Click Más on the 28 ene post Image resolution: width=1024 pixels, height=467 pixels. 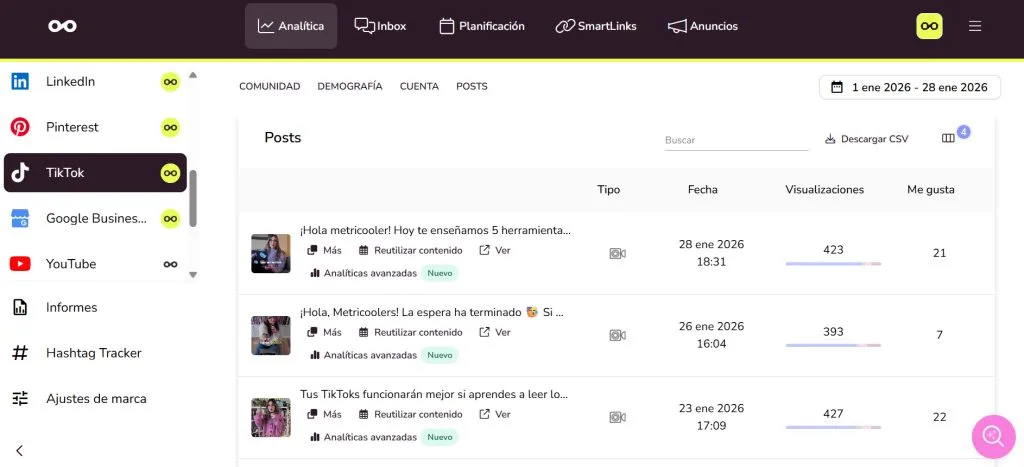tap(325, 250)
